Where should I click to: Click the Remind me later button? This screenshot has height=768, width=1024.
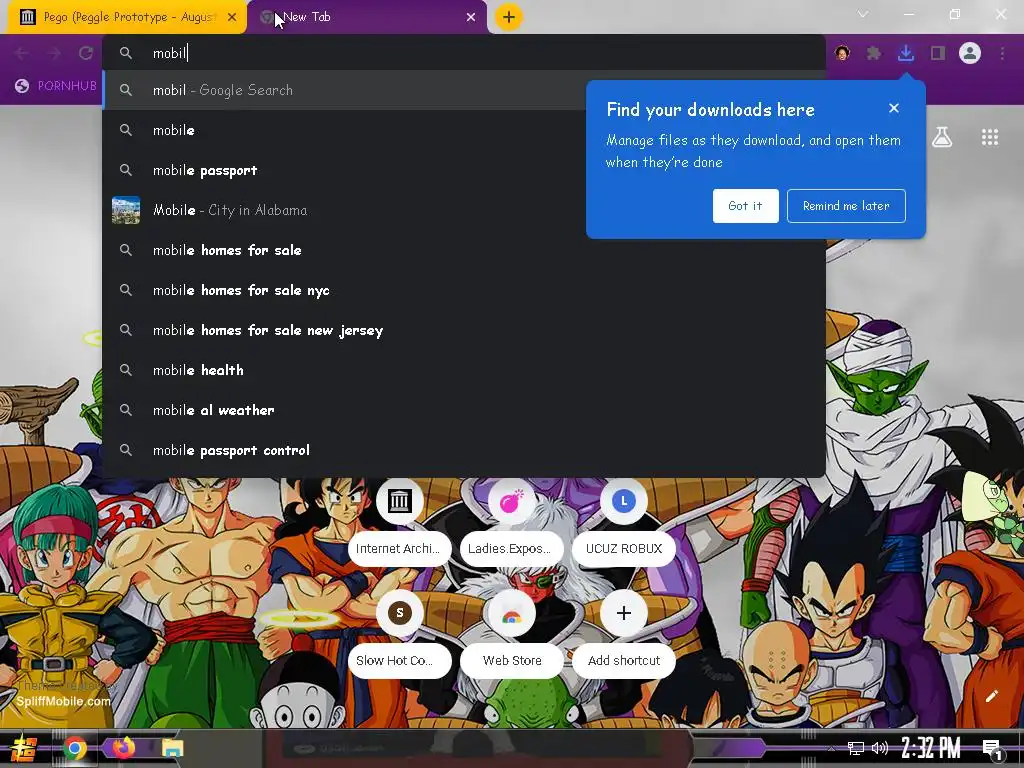point(846,206)
